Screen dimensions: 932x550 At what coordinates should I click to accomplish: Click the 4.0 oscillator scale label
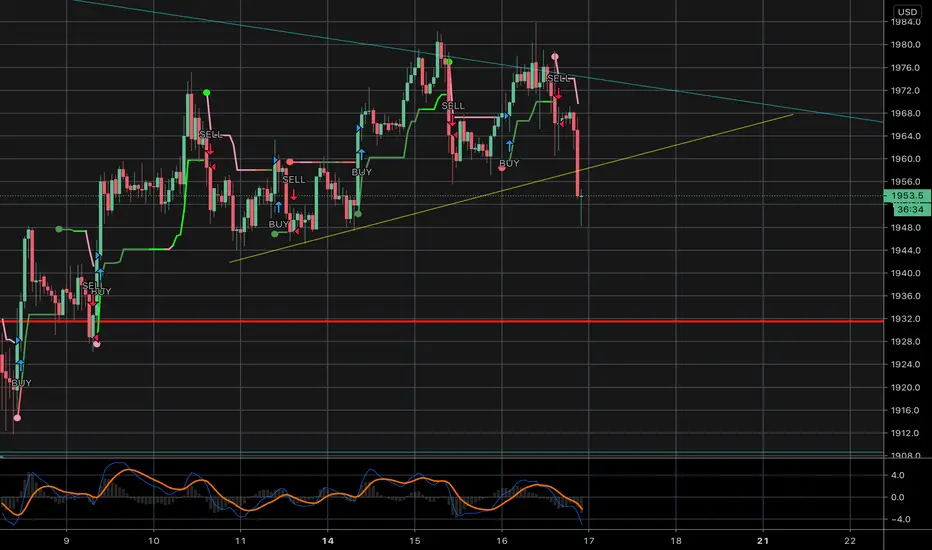[x=898, y=475]
